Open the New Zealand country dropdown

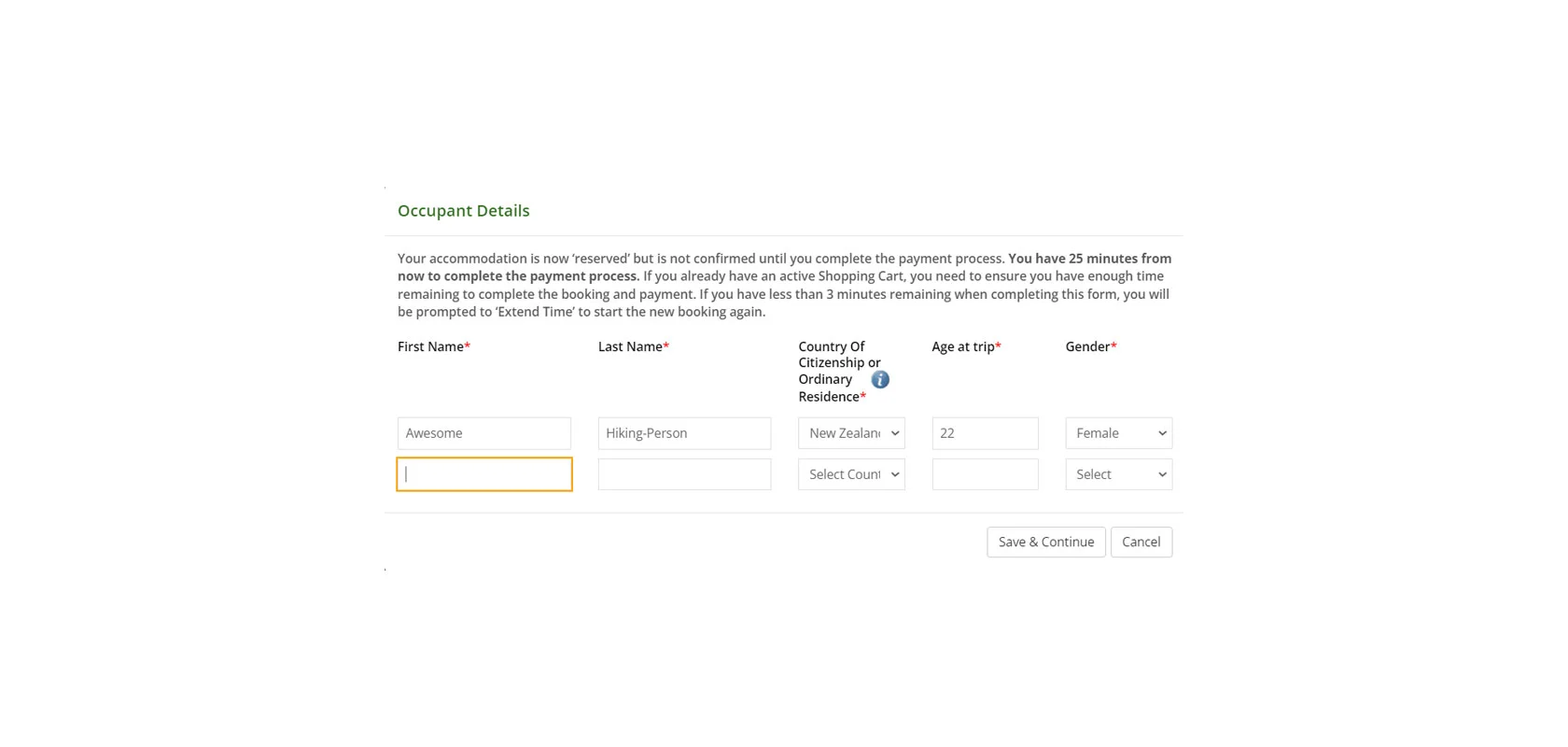[x=851, y=433]
